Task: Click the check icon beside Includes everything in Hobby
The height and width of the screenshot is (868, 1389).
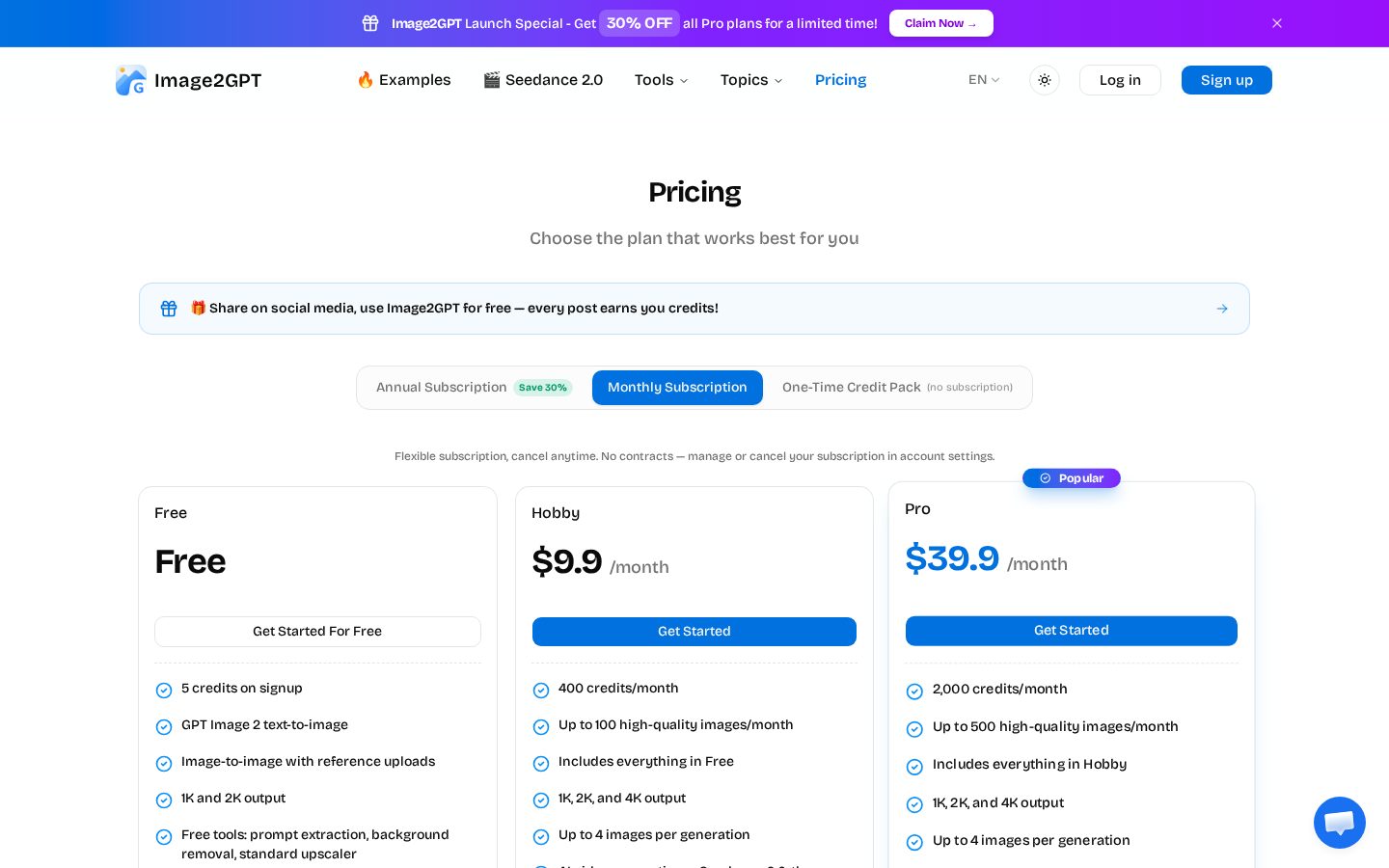Action: pos(914,766)
